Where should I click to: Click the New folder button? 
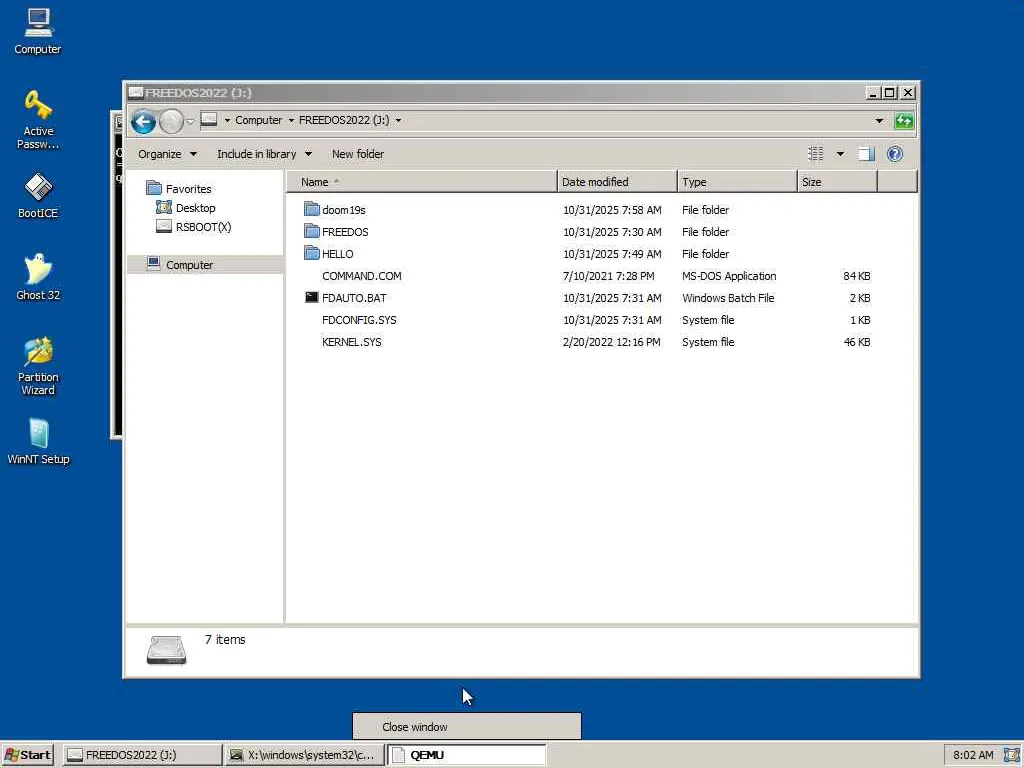point(358,154)
